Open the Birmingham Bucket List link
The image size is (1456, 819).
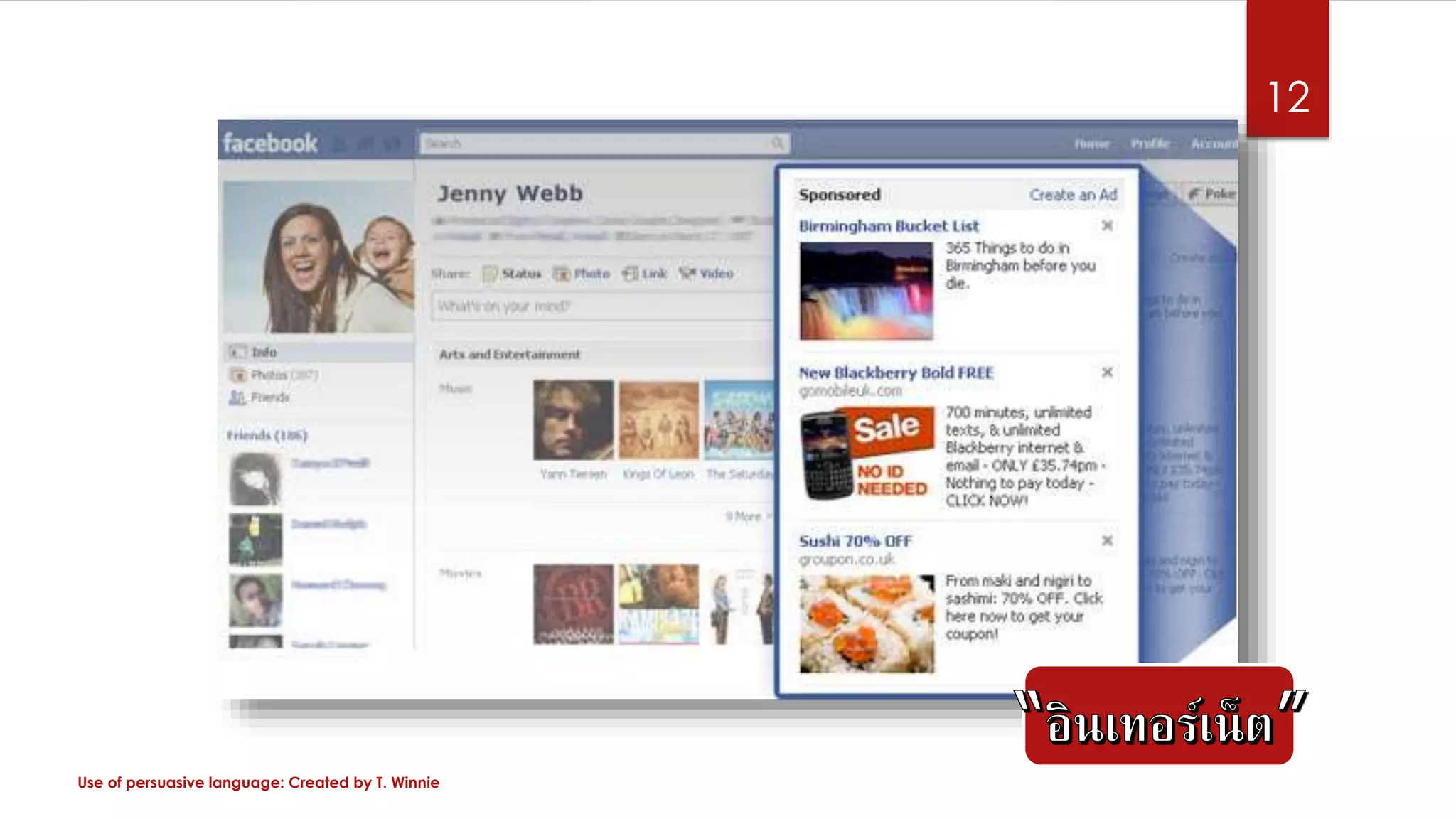tap(889, 226)
